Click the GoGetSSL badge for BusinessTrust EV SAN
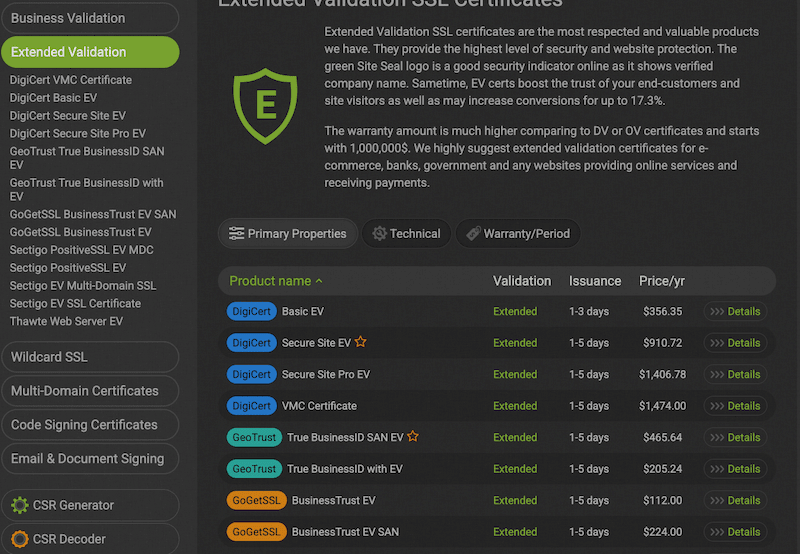 (256, 532)
